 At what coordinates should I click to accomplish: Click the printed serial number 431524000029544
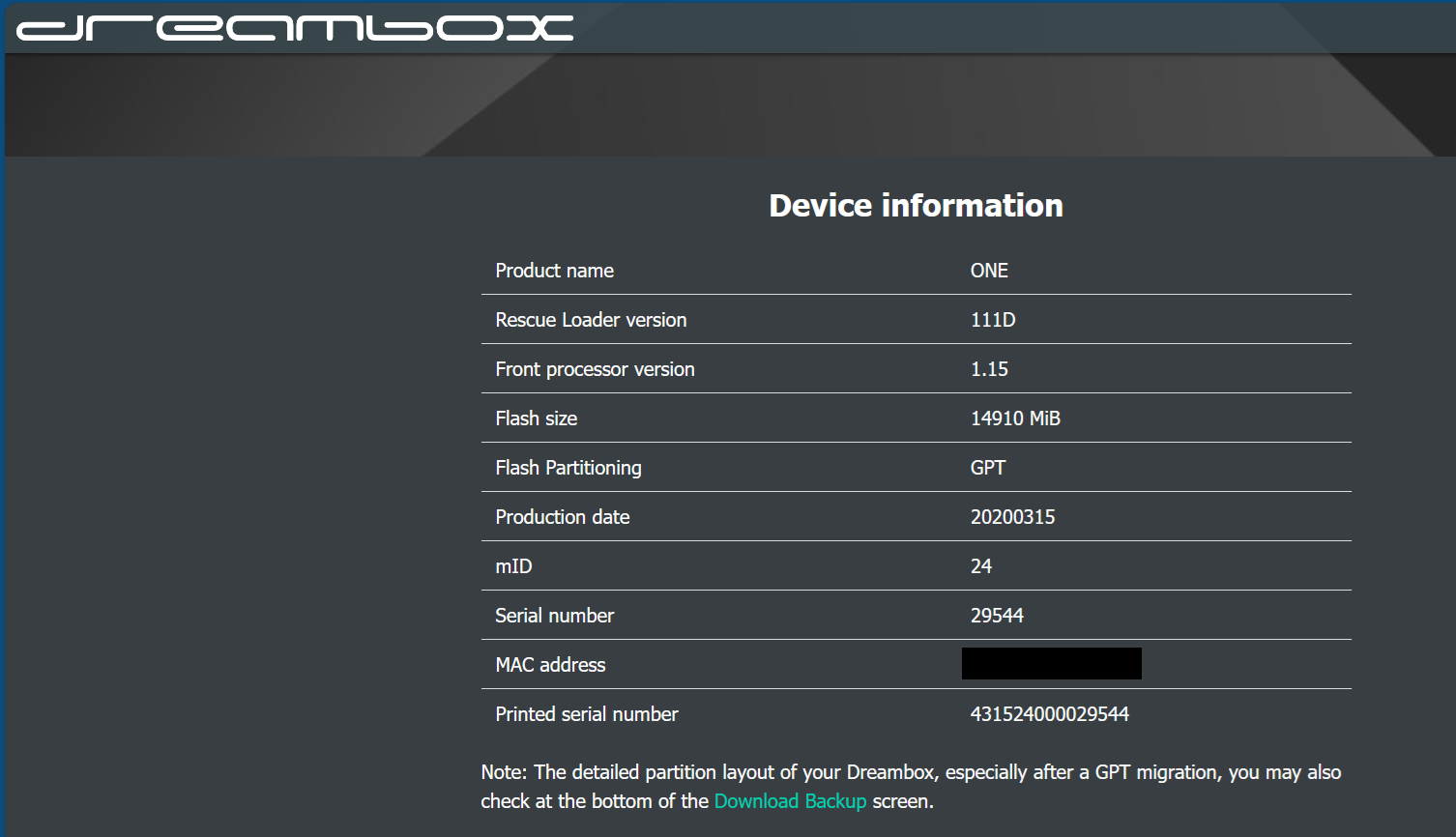pos(1050,714)
